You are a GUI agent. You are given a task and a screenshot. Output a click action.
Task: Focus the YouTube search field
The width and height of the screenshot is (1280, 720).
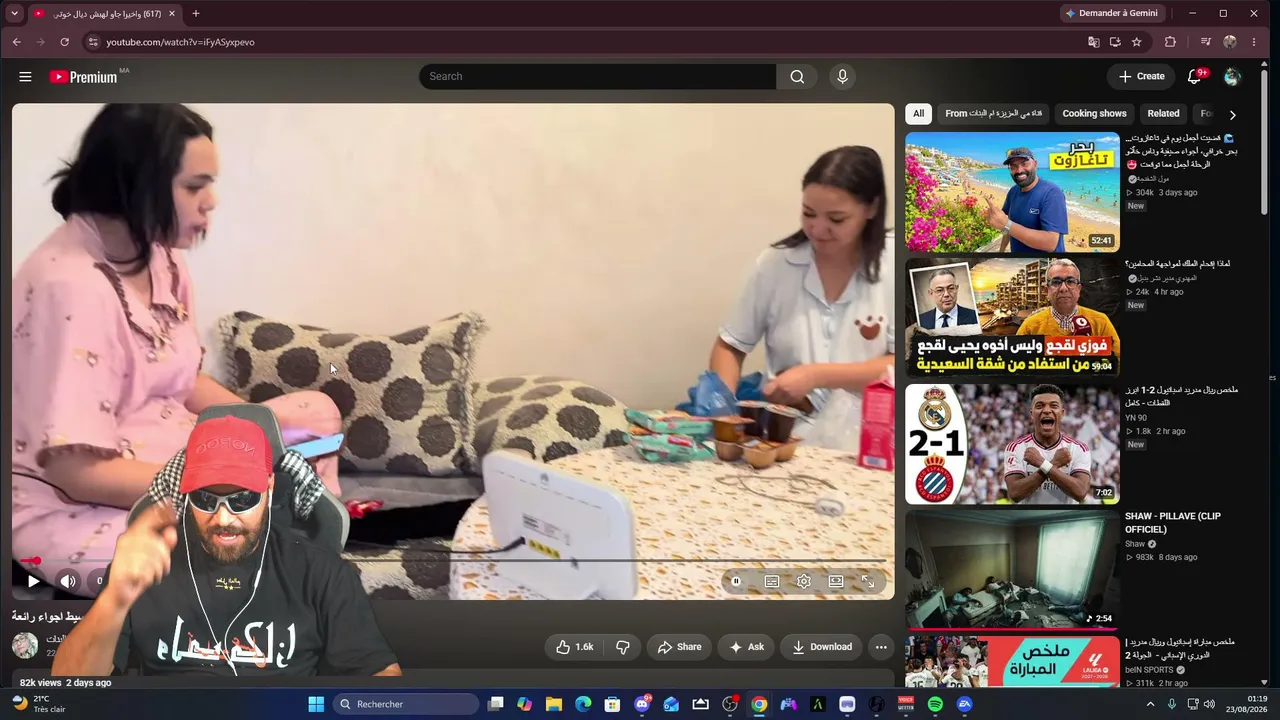597,77
